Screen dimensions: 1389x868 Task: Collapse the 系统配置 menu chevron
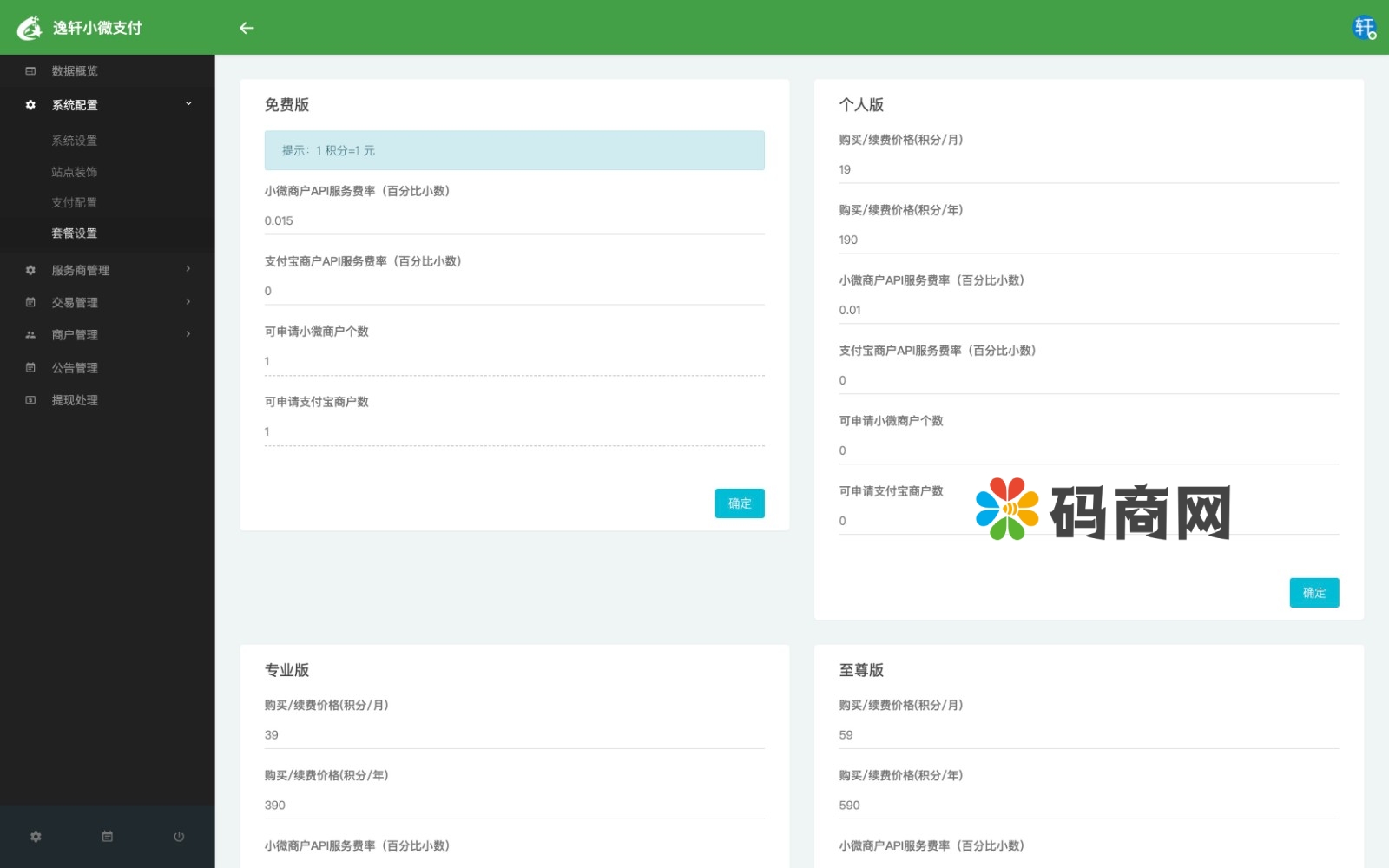188,104
